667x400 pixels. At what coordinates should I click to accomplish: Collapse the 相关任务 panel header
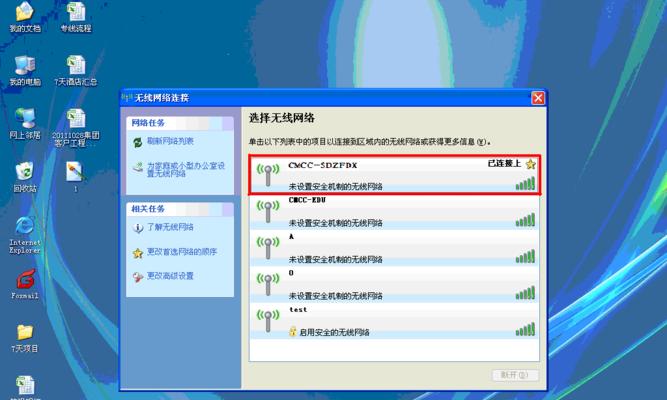[x=180, y=209]
